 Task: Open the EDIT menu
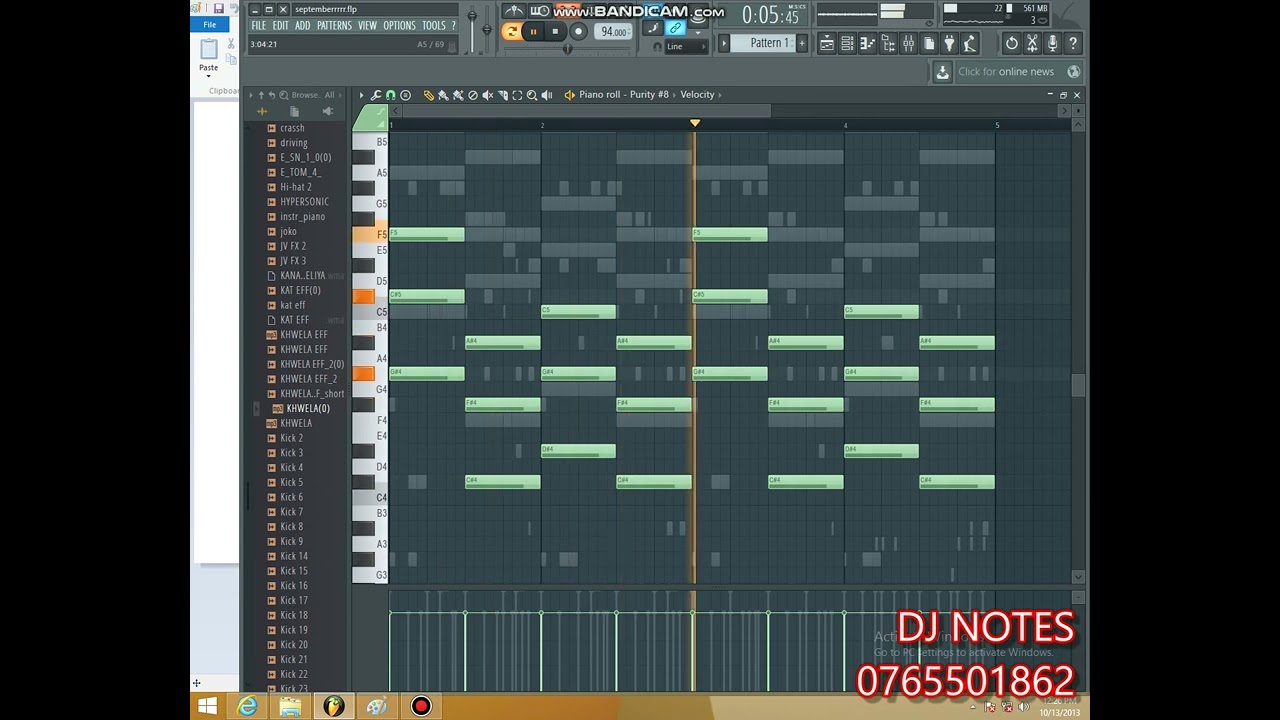click(x=281, y=26)
